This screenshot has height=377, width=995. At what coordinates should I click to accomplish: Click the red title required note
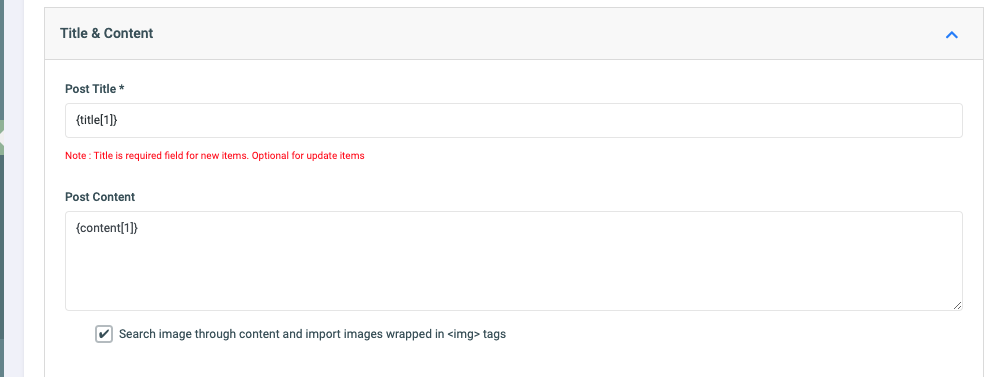point(214,155)
